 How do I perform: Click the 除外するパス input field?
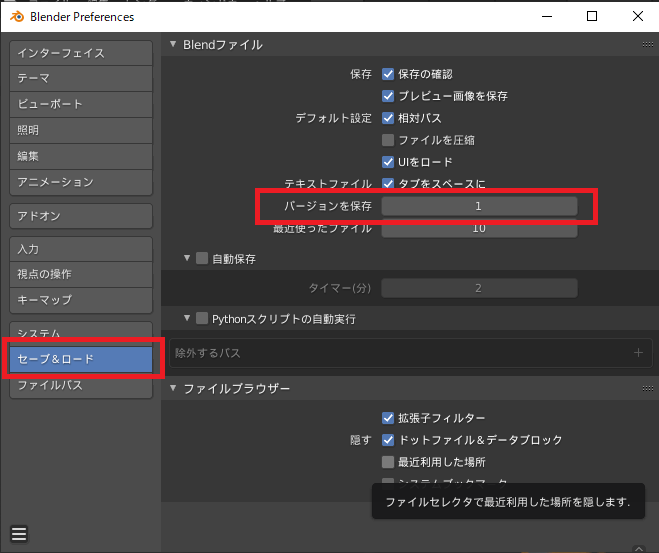(411, 353)
